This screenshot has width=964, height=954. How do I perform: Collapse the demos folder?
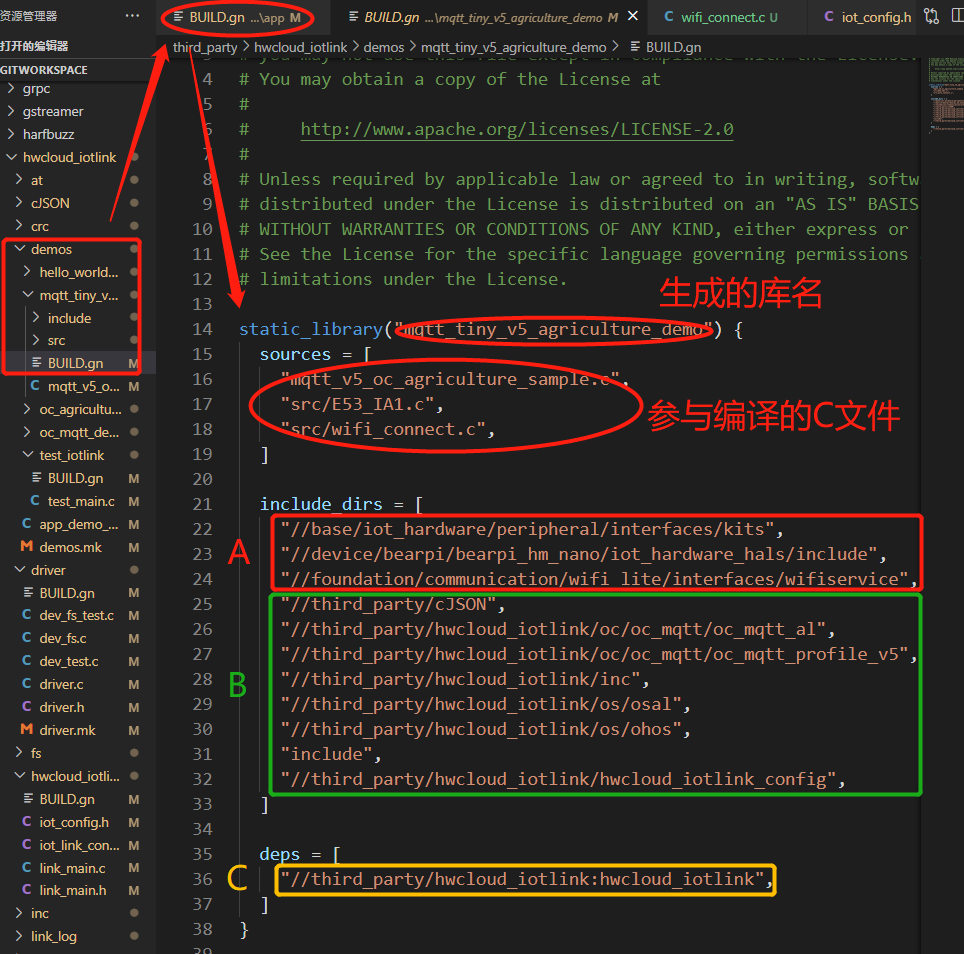(x=77, y=249)
